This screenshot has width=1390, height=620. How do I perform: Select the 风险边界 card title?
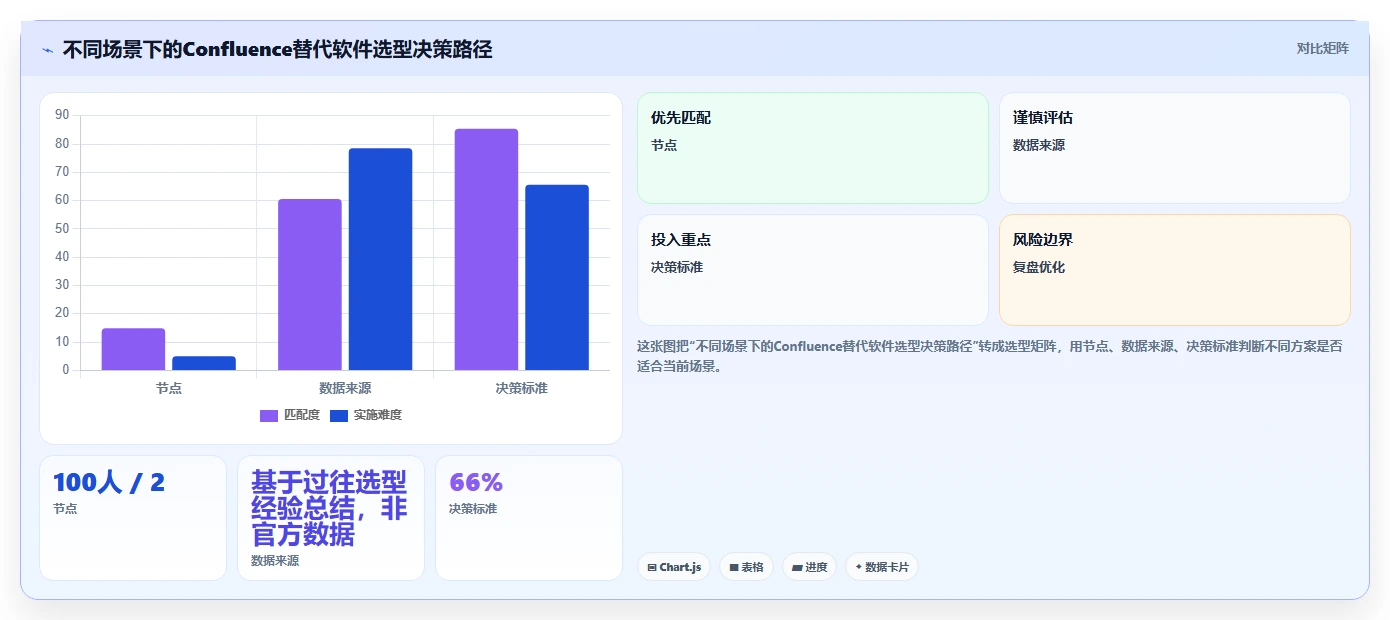(x=1043, y=240)
